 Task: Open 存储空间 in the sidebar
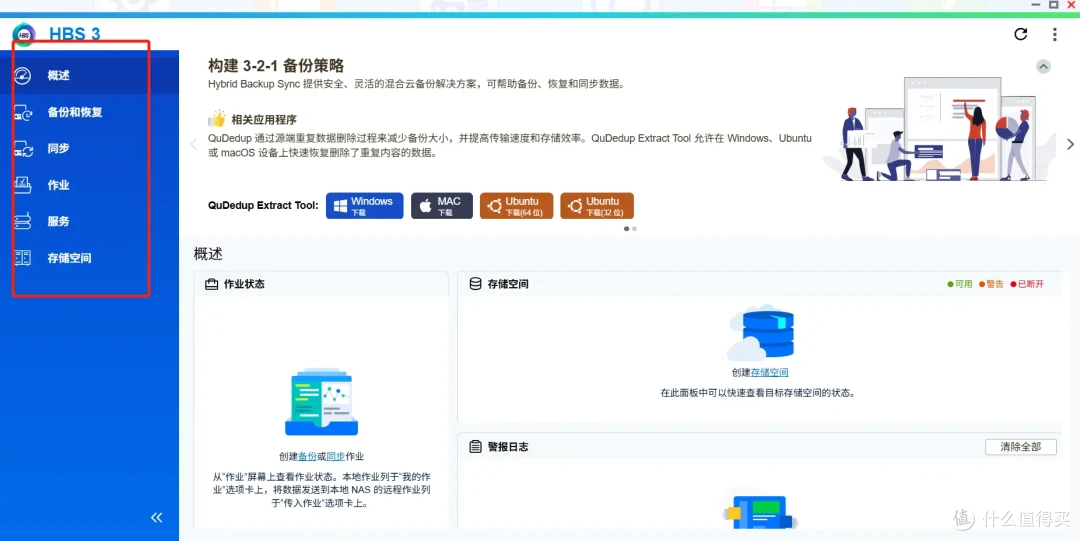(x=90, y=258)
